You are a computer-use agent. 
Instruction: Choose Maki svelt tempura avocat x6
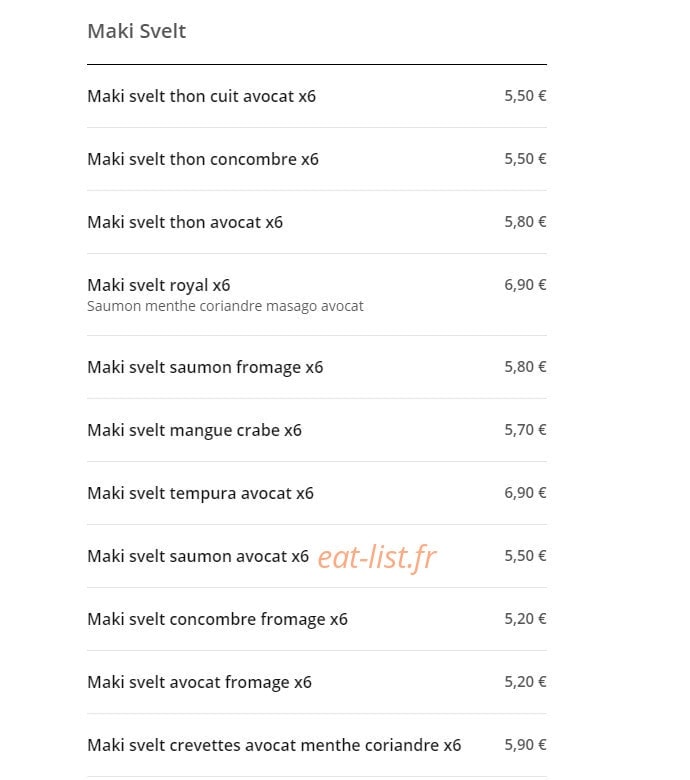pyautogui.click(x=200, y=493)
